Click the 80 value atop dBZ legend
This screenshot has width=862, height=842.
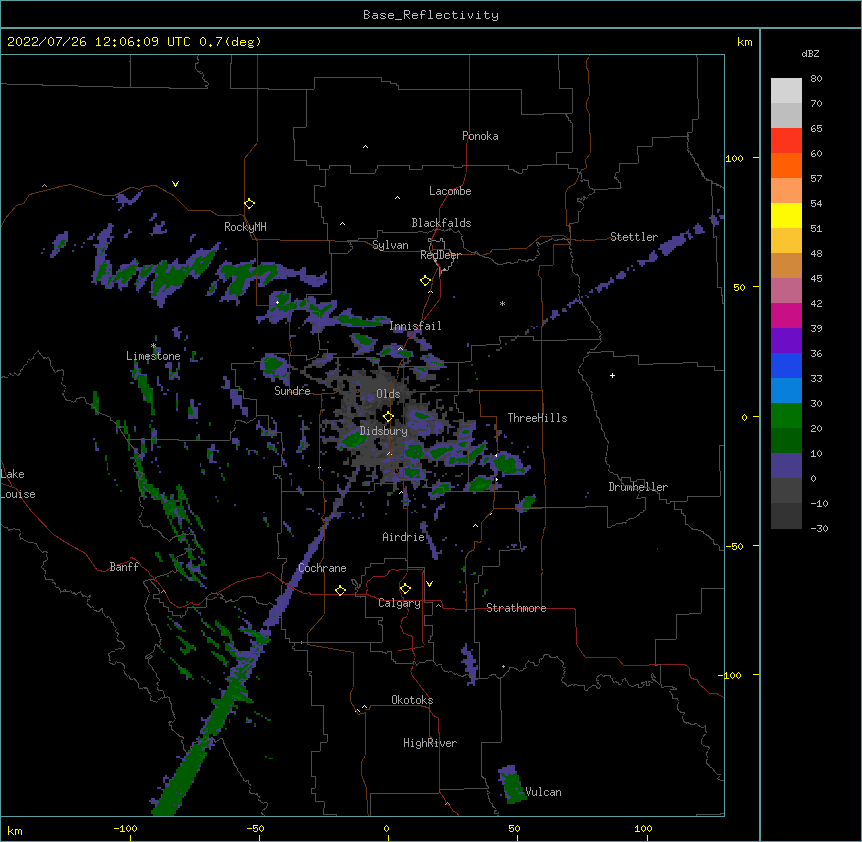point(816,79)
